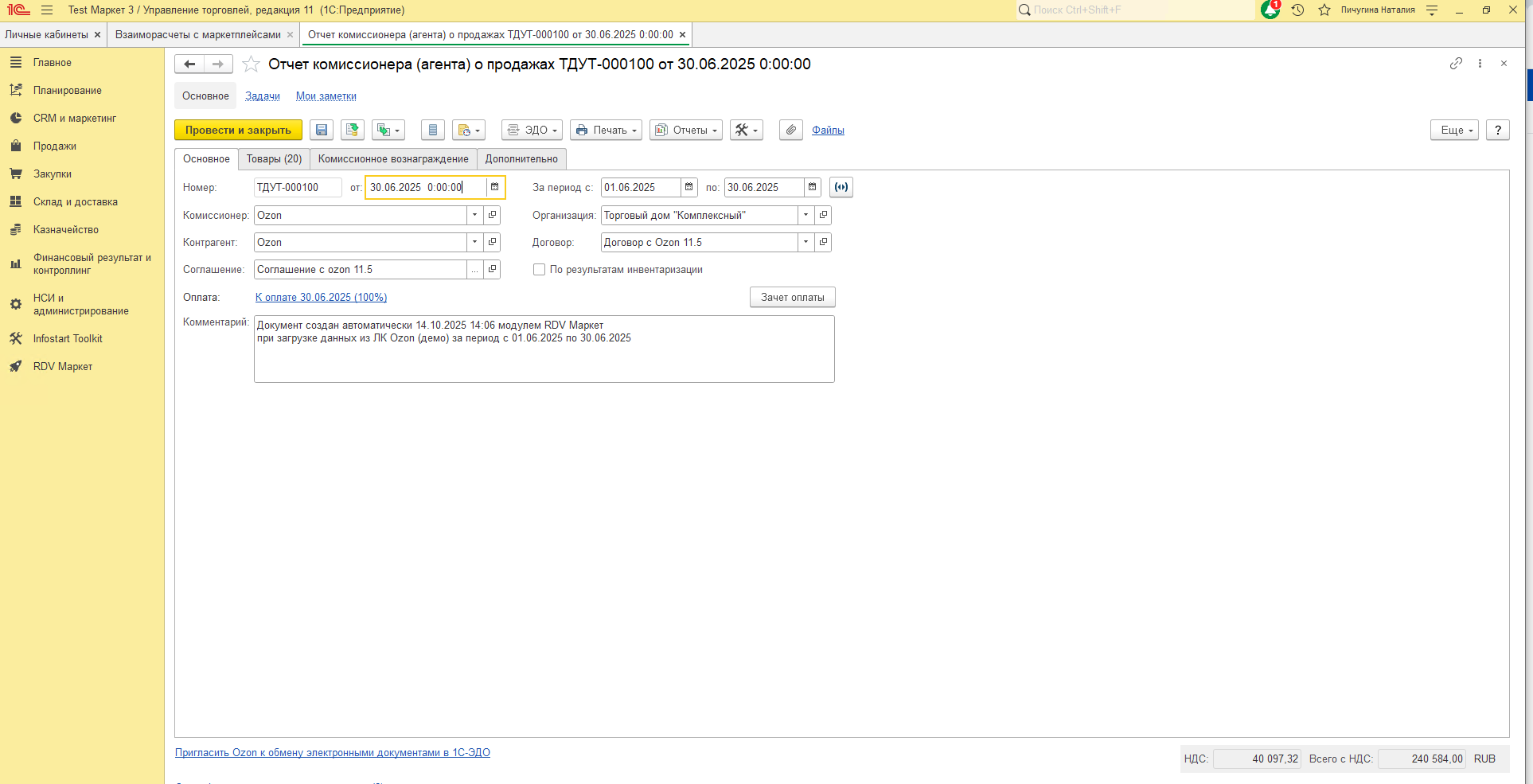Open Мои заметки link

326,96
